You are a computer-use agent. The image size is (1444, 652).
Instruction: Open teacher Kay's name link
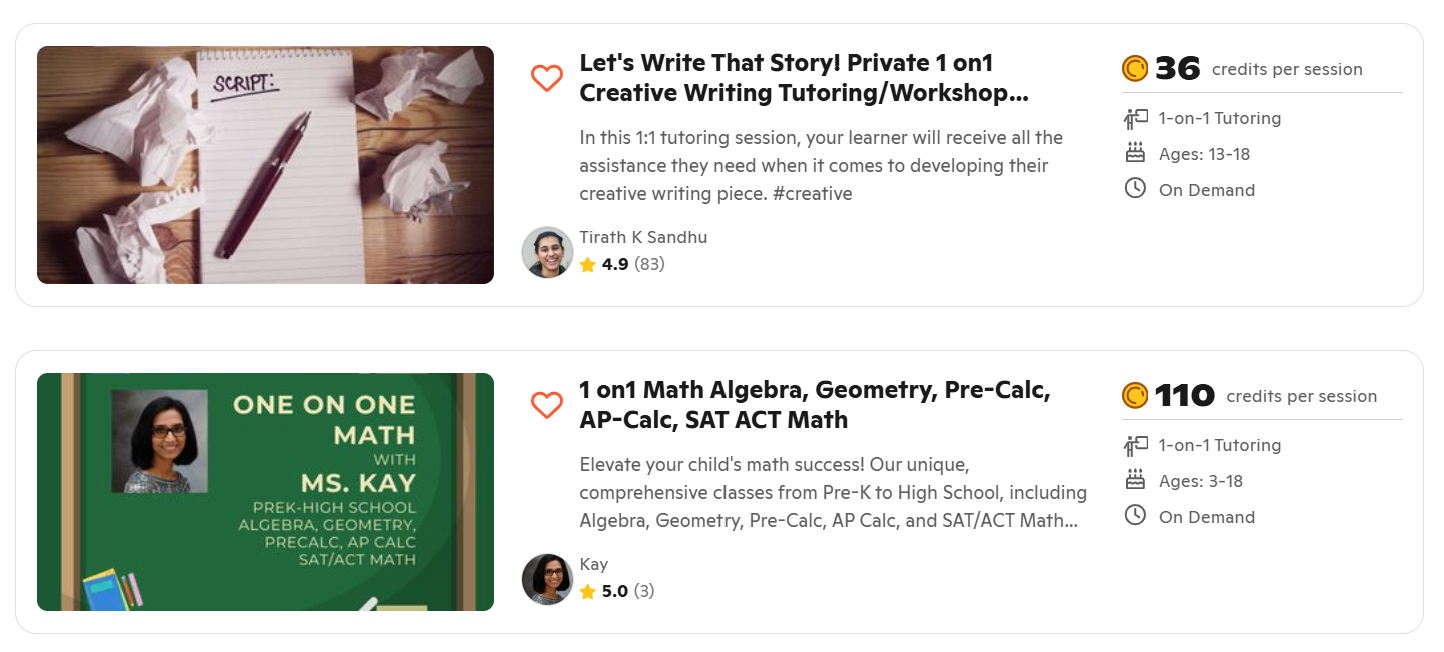(x=594, y=564)
